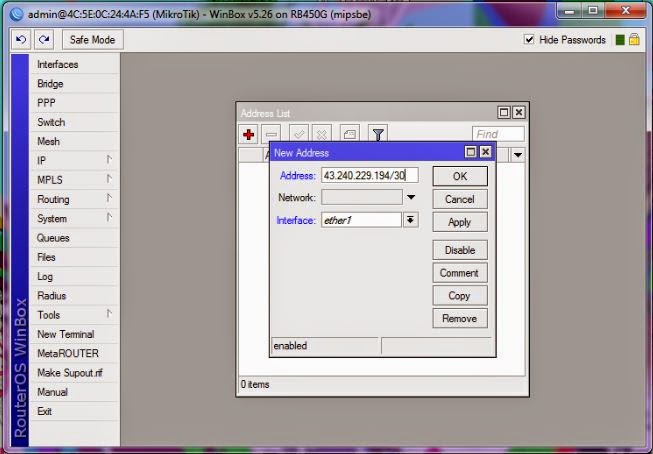Click the Undo arrow icon

tap(21, 40)
